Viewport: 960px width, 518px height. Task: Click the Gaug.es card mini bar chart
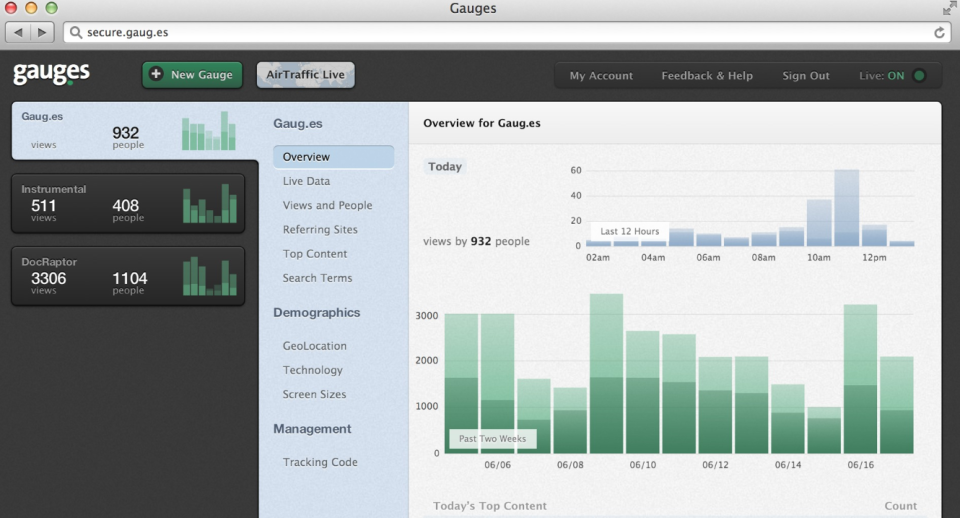(x=209, y=131)
